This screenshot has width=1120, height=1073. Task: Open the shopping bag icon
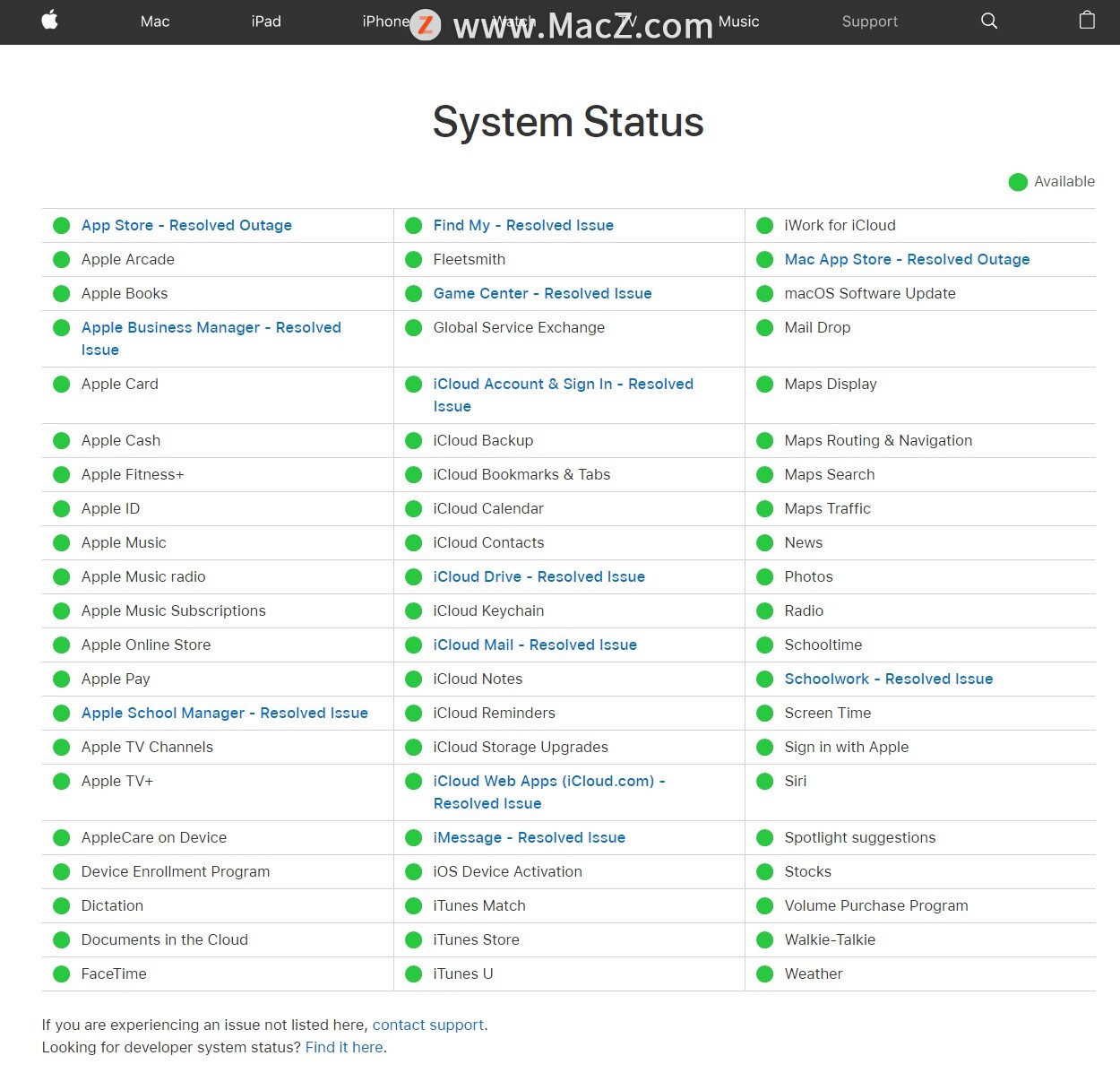pyautogui.click(x=1087, y=20)
